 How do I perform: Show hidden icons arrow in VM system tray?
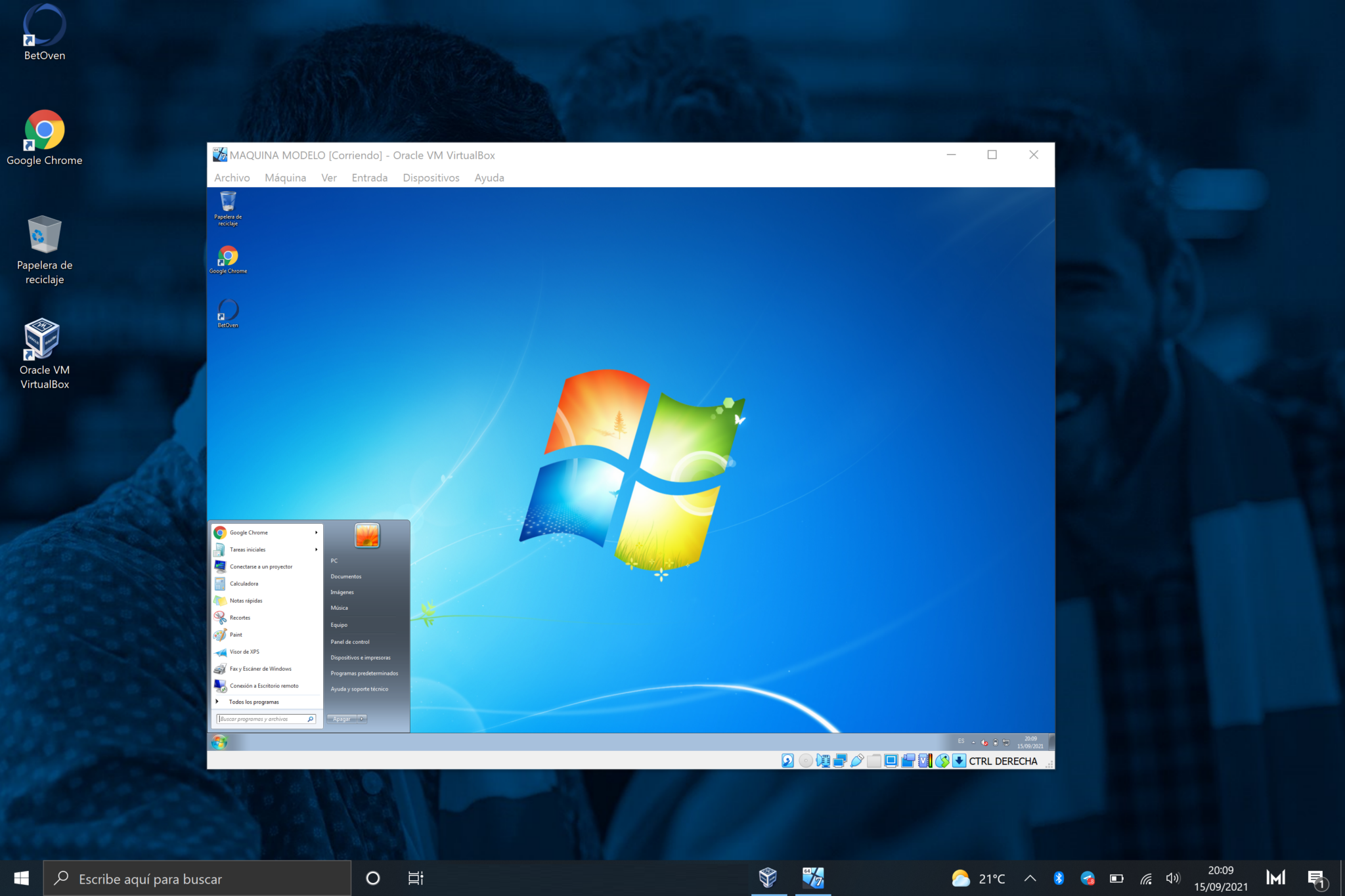pyautogui.click(x=973, y=742)
